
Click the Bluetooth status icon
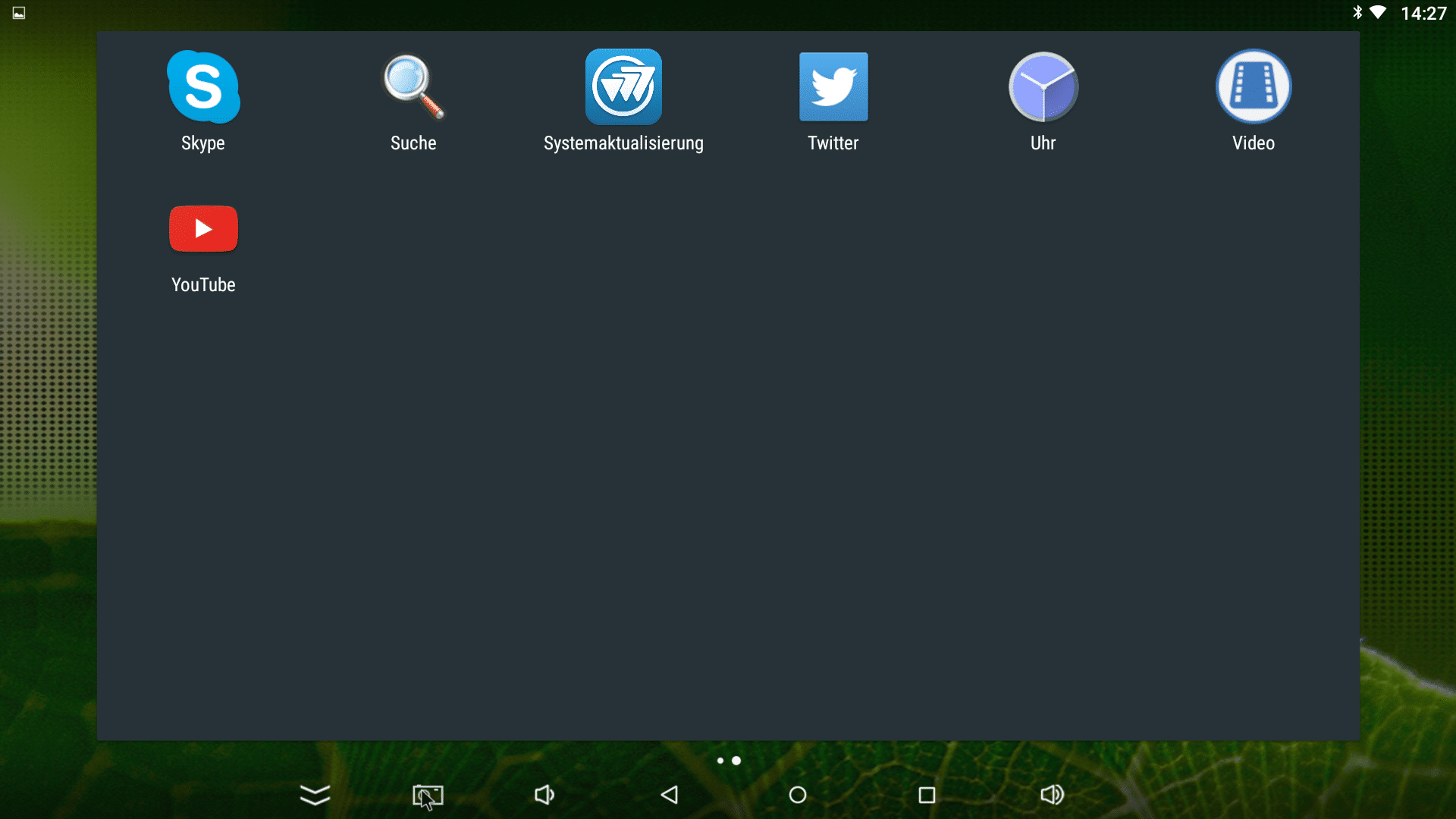tap(1357, 13)
